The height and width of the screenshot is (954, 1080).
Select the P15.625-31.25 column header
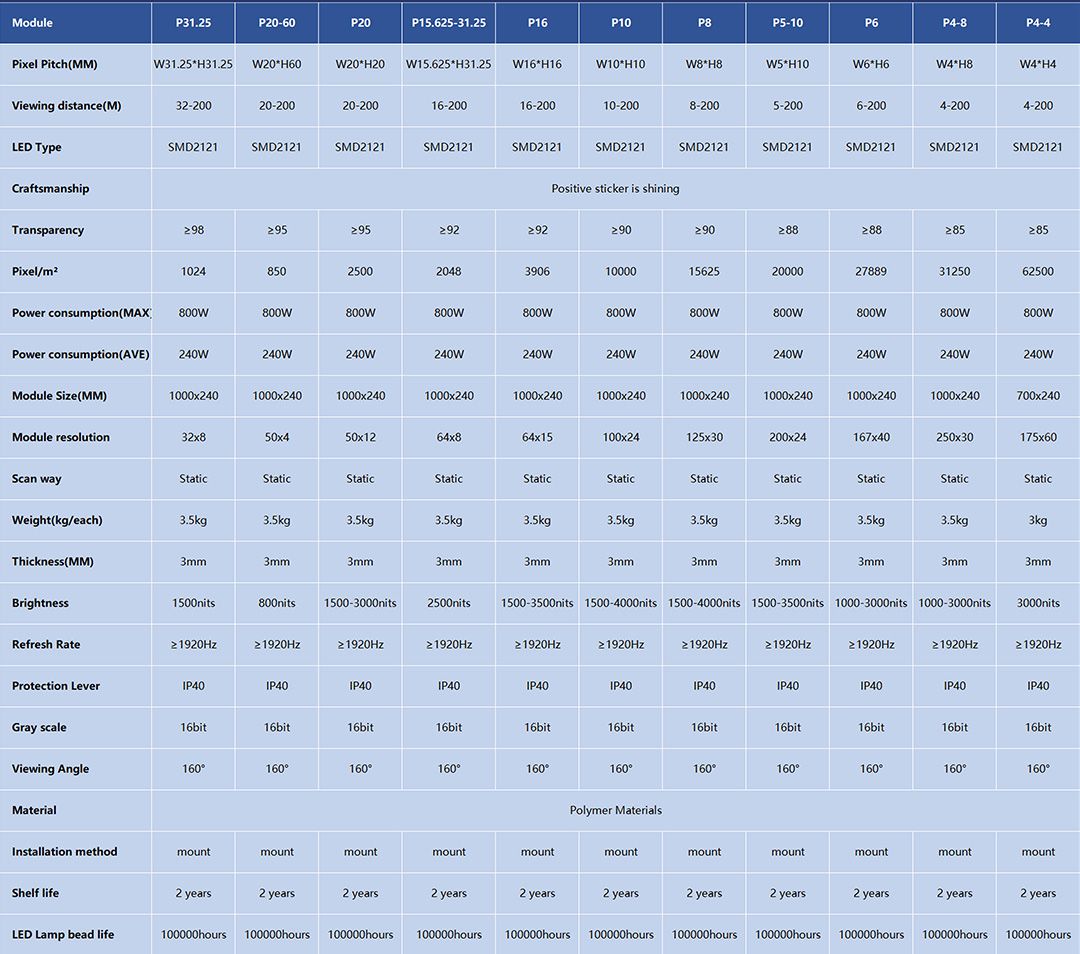(448, 23)
